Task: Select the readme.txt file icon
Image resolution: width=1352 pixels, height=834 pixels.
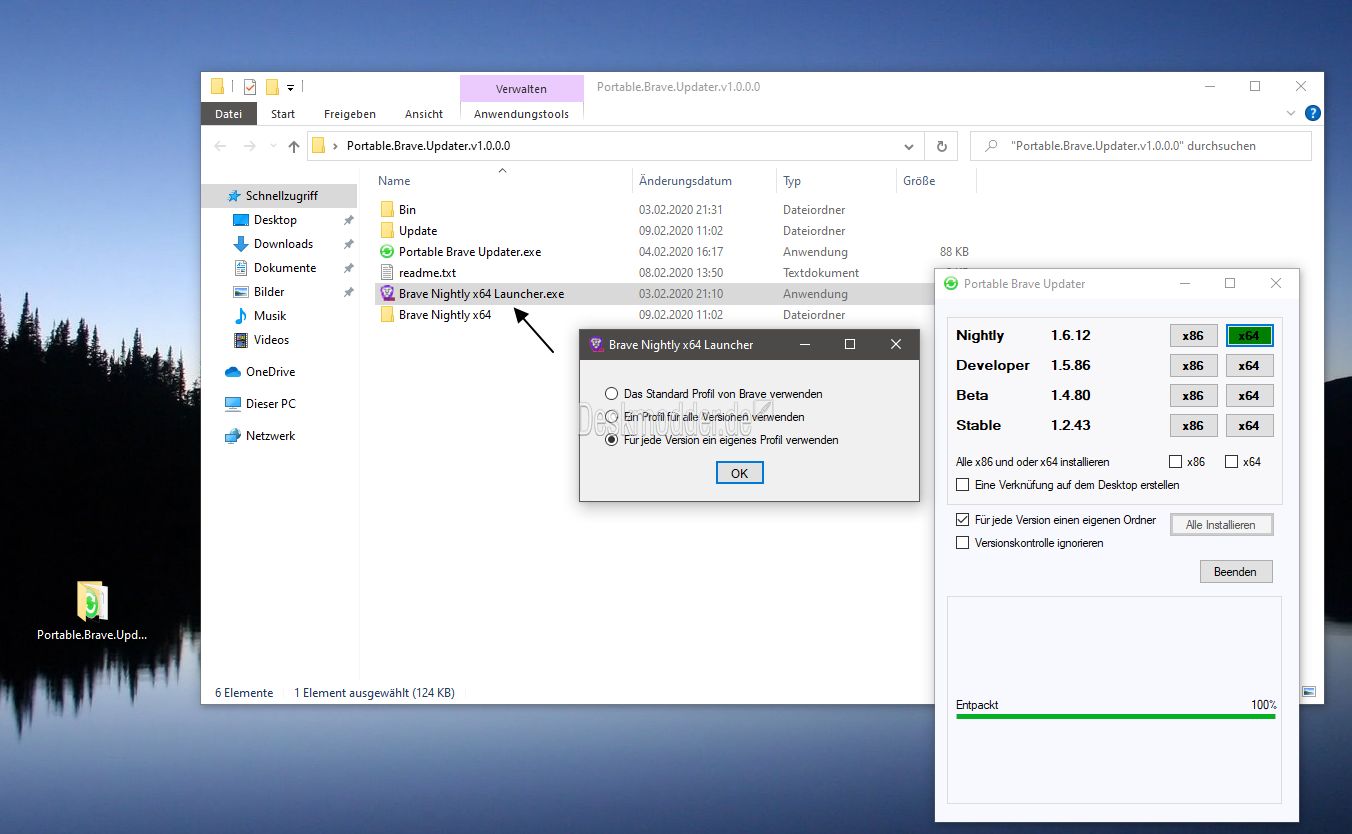Action: click(388, 273)
